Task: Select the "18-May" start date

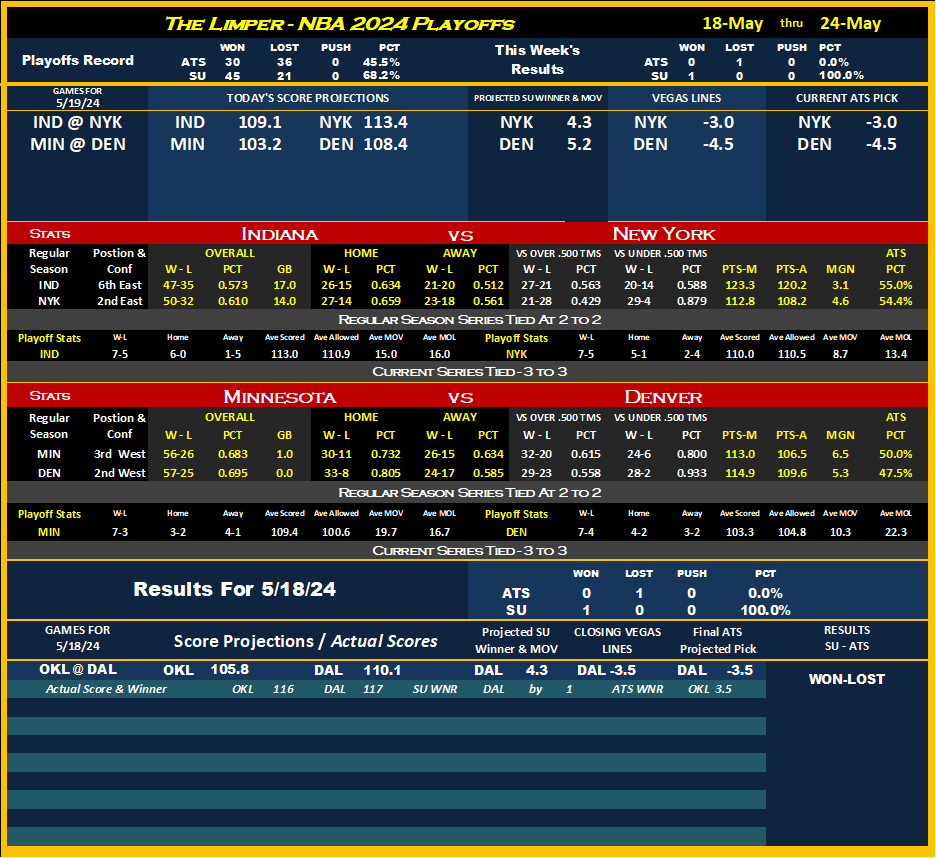Action: [732, 23]
